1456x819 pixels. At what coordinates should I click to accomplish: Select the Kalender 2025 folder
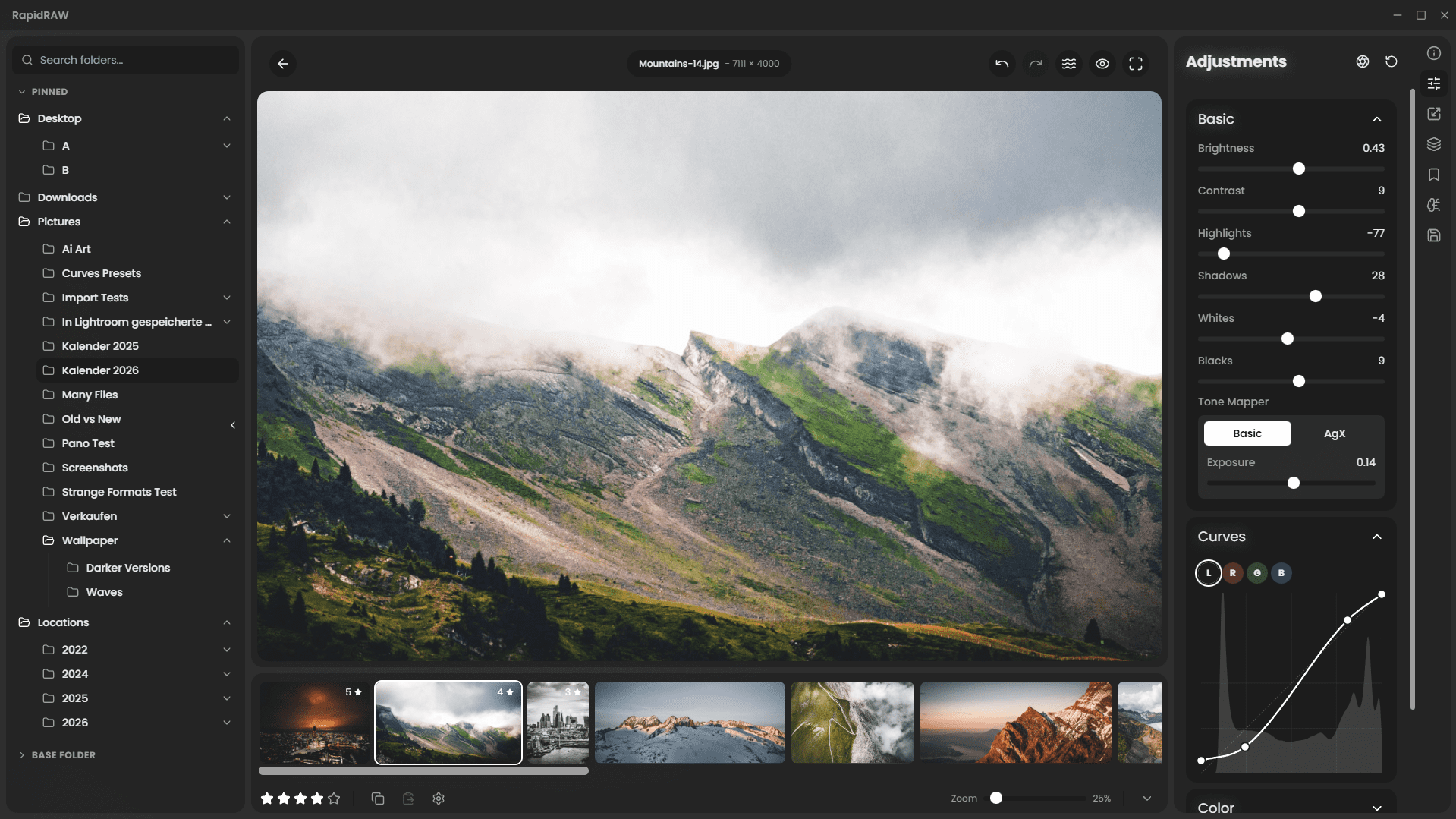pos(100,346)
